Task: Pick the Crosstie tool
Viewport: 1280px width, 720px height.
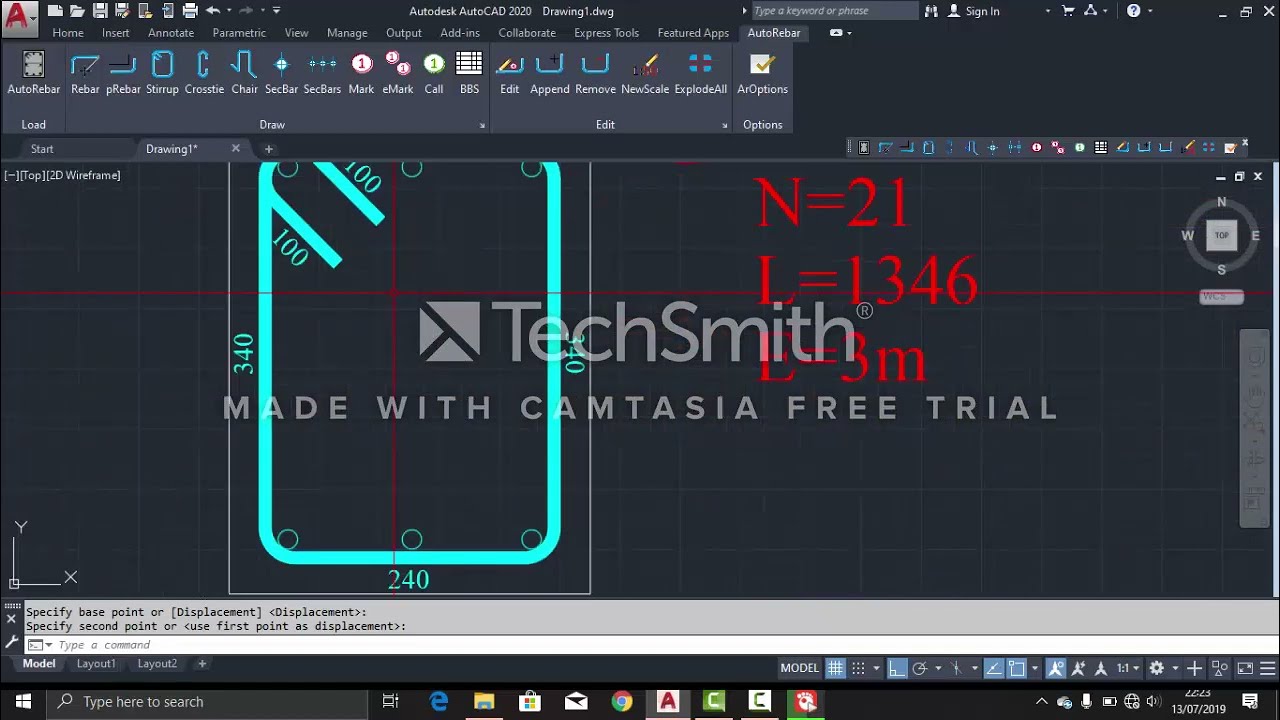Action: click(x=204, y=74)
